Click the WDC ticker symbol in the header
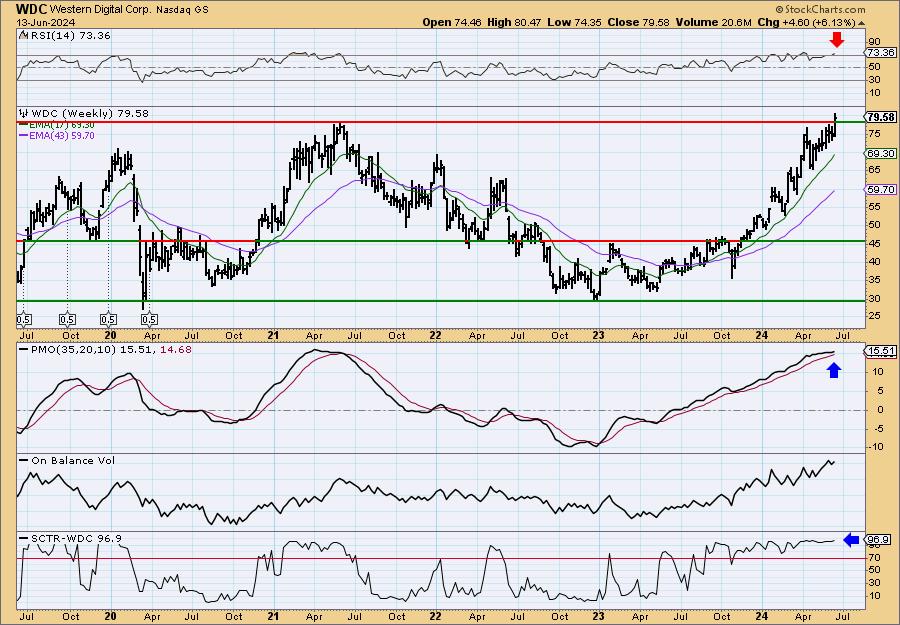Image resolution: width=900 pixels, height=625 pixels. pyautogui.click(x=32, y=9)
